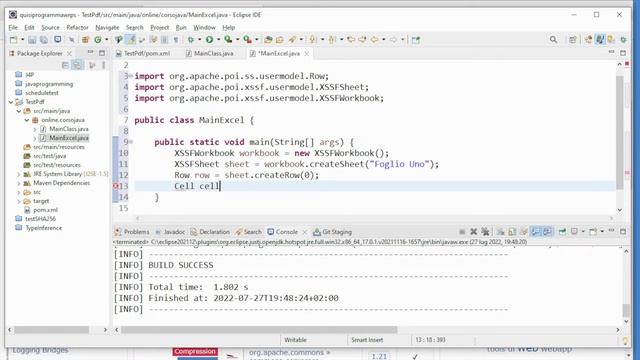Click the Pin Editor toolbar icon
The image size is (640, 360).
(x=416, y=40)
